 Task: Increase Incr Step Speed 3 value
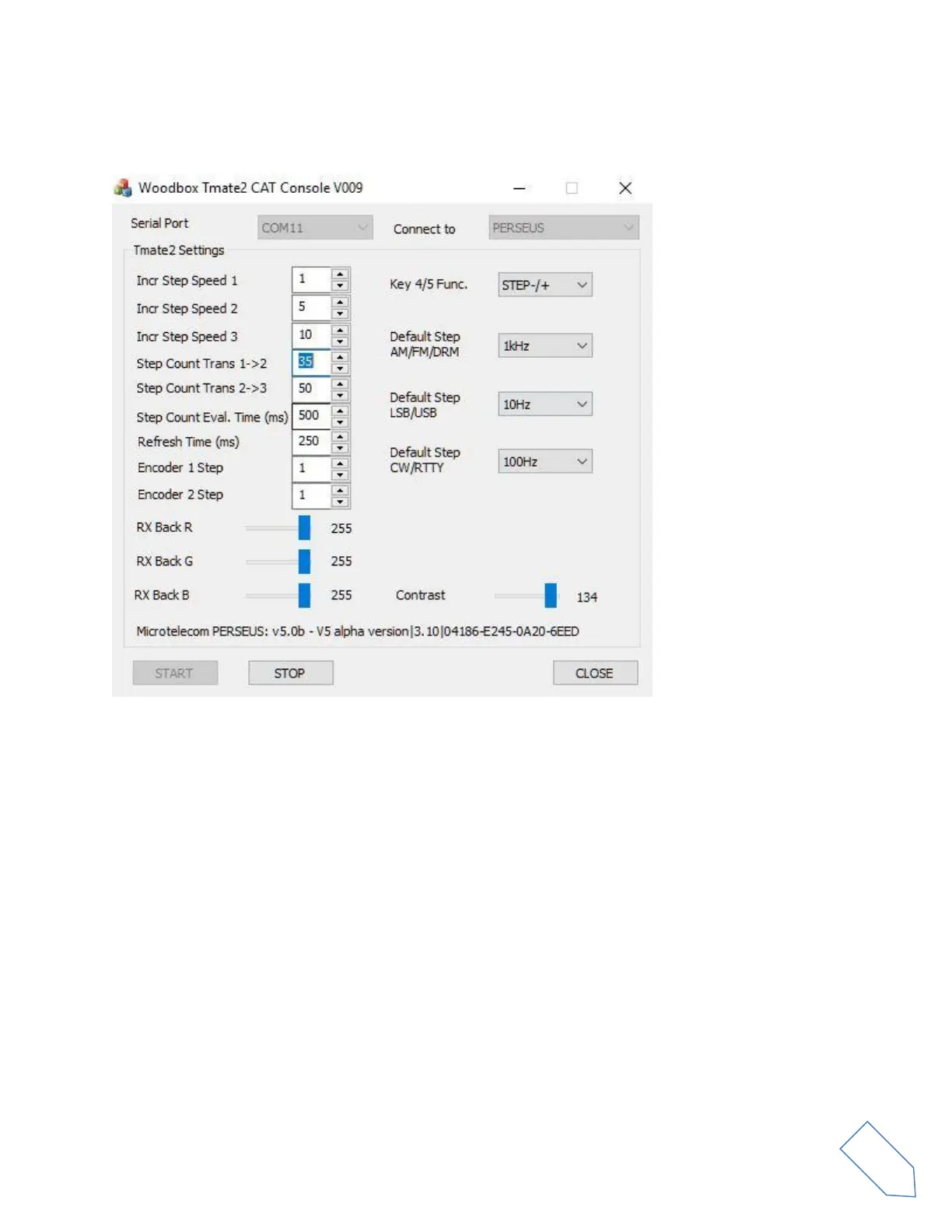tap(340, 330)
